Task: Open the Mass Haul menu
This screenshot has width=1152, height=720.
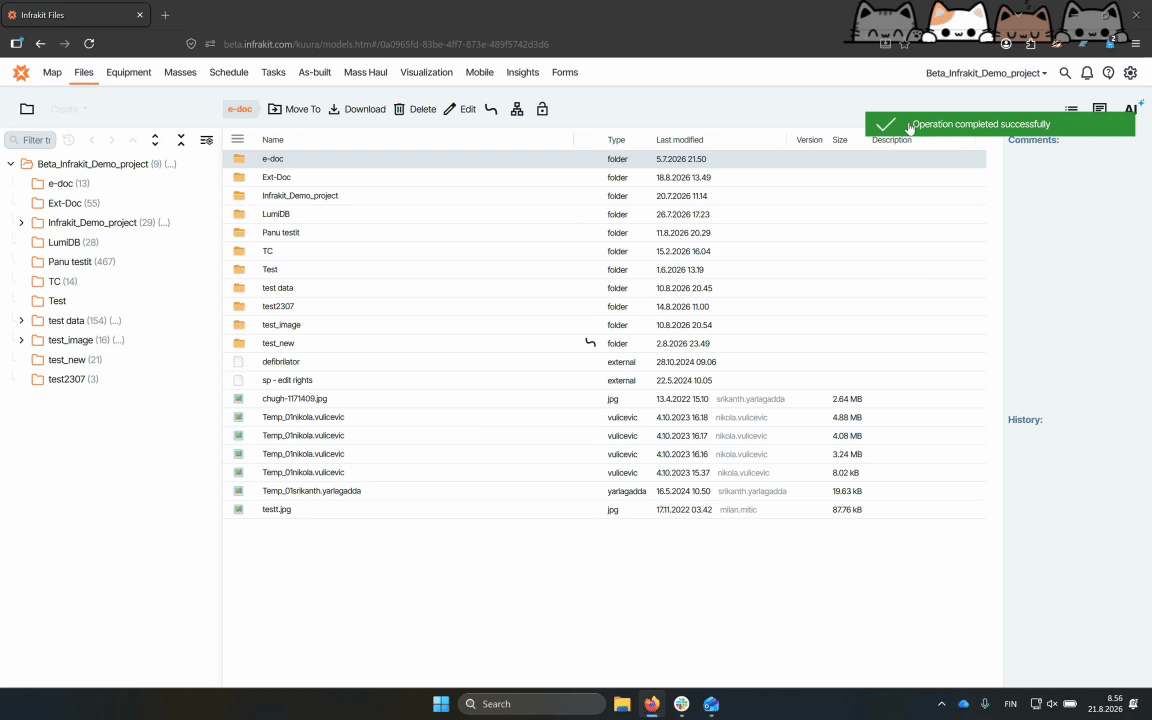Action: (365, 72)
